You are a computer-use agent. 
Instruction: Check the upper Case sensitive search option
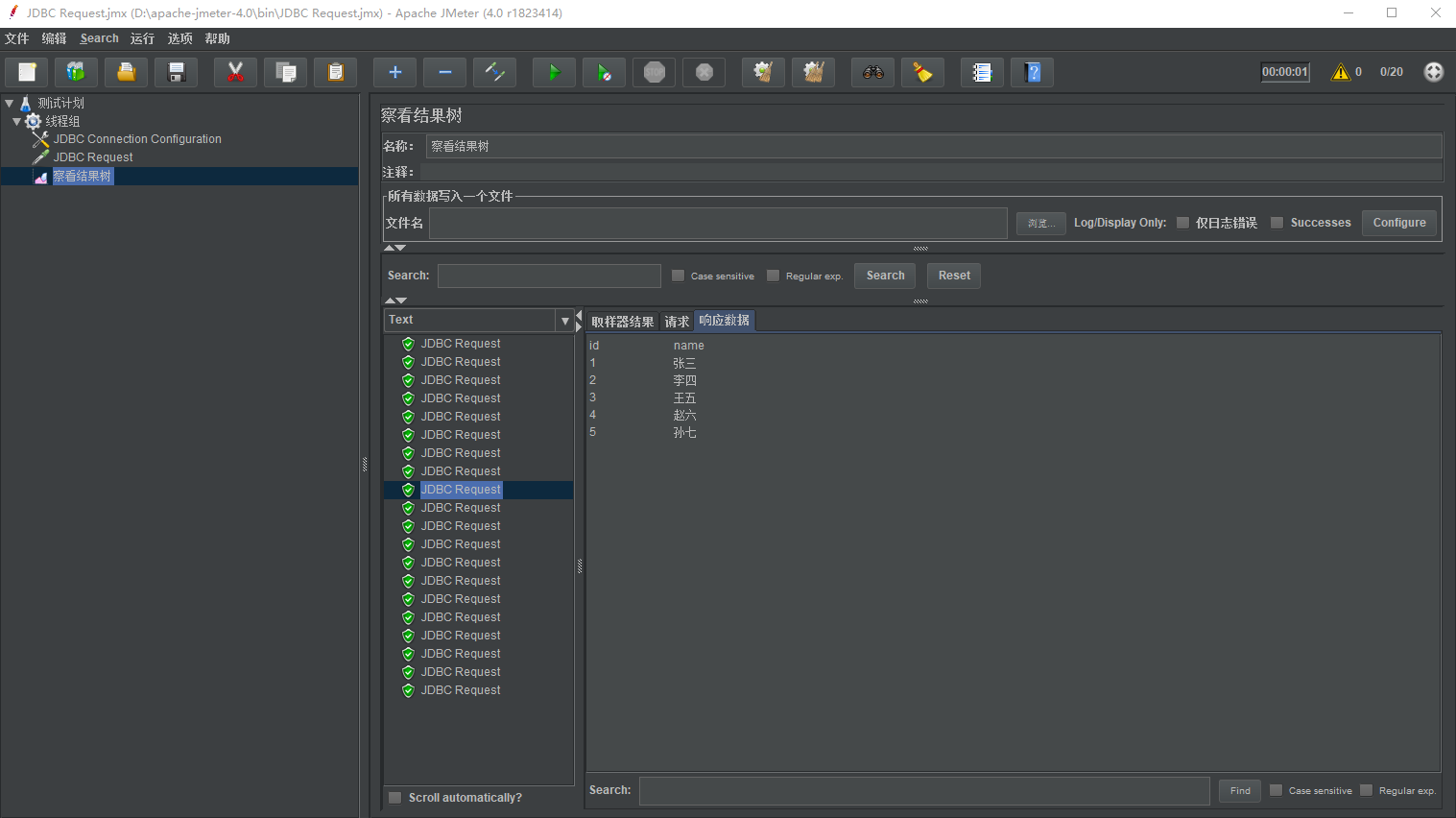click(678, 276)
